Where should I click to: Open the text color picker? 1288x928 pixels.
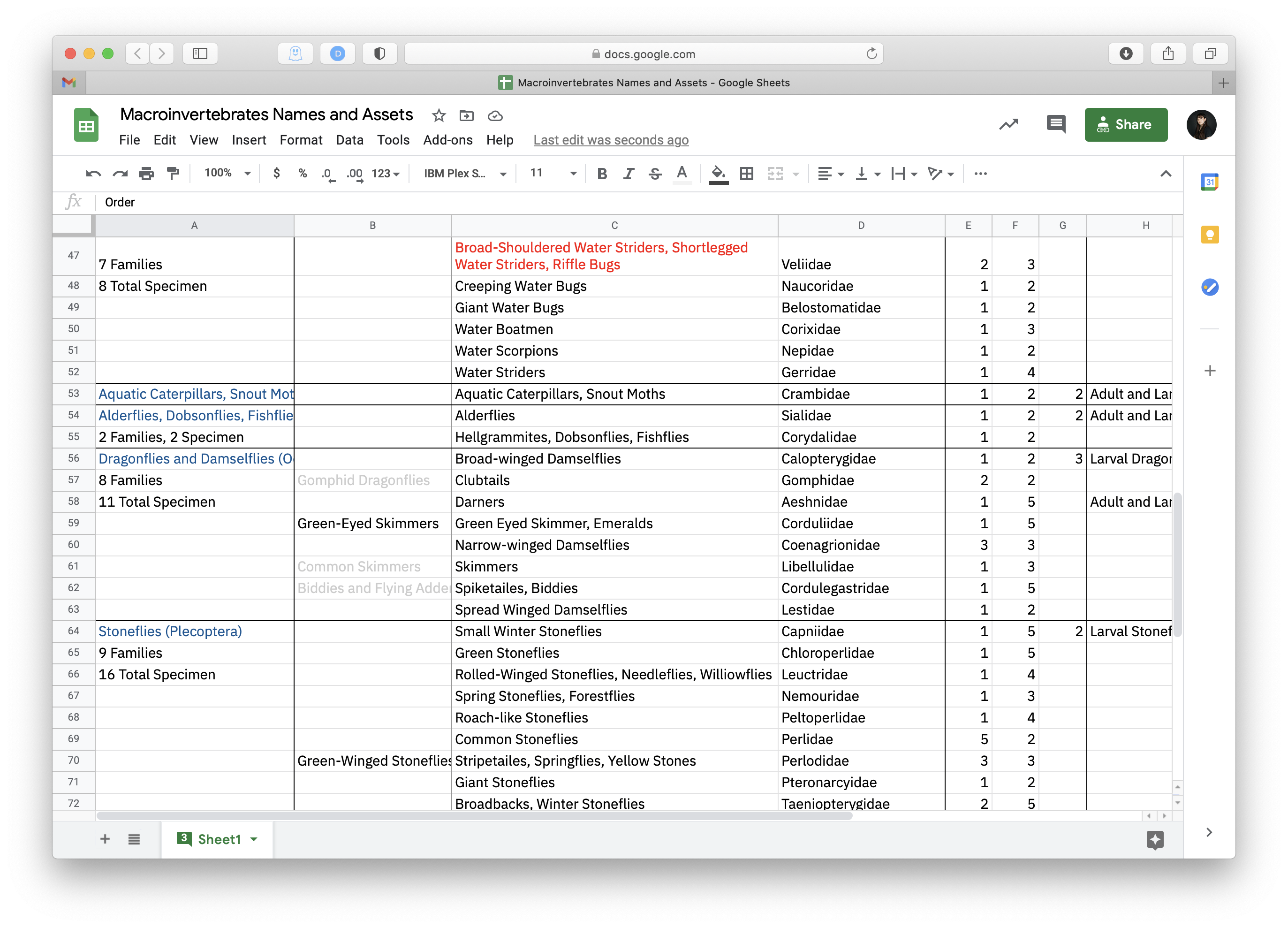click(x=682, y=174)
